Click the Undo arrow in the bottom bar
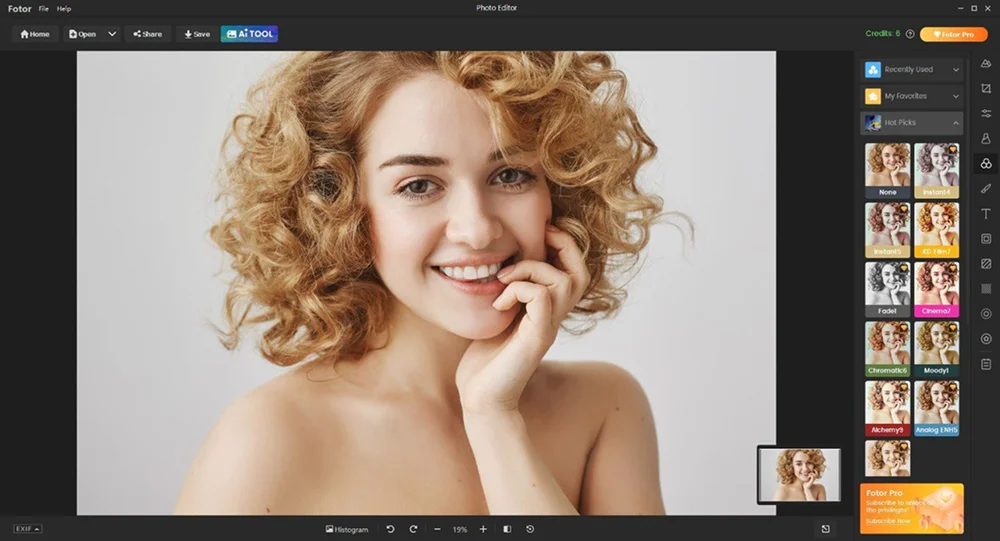Screen dimensions: 1000x541 point(390,529)
